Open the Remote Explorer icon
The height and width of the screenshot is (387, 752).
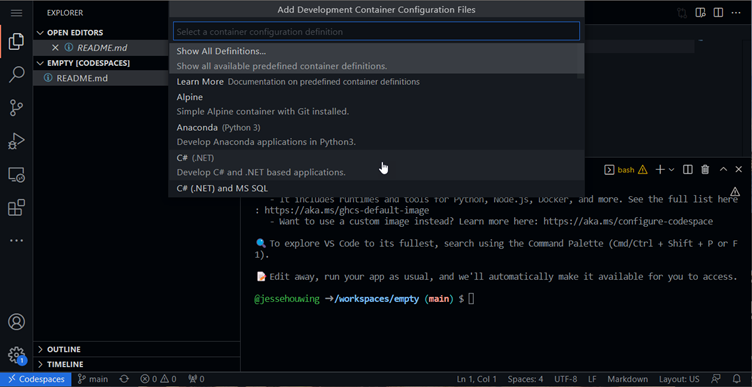coord(16,175)
